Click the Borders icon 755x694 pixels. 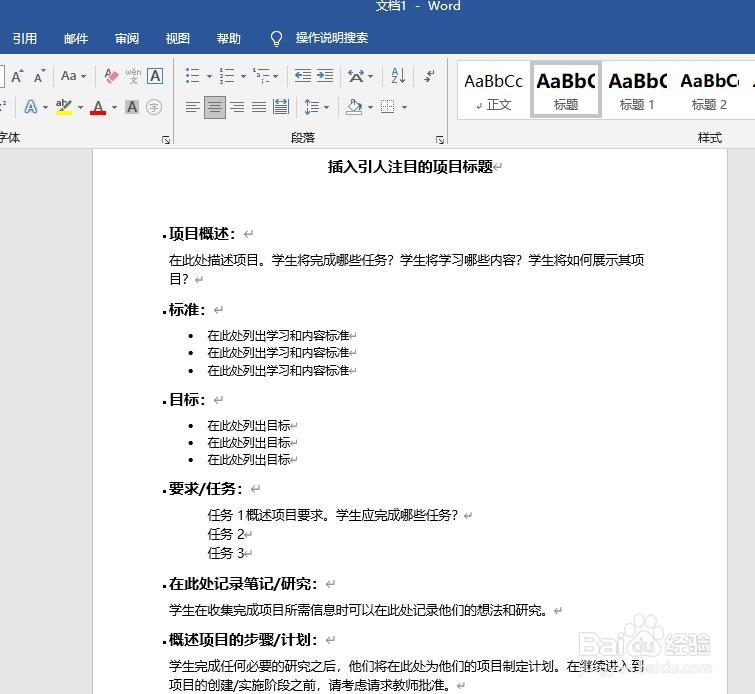tap(388, 106)
